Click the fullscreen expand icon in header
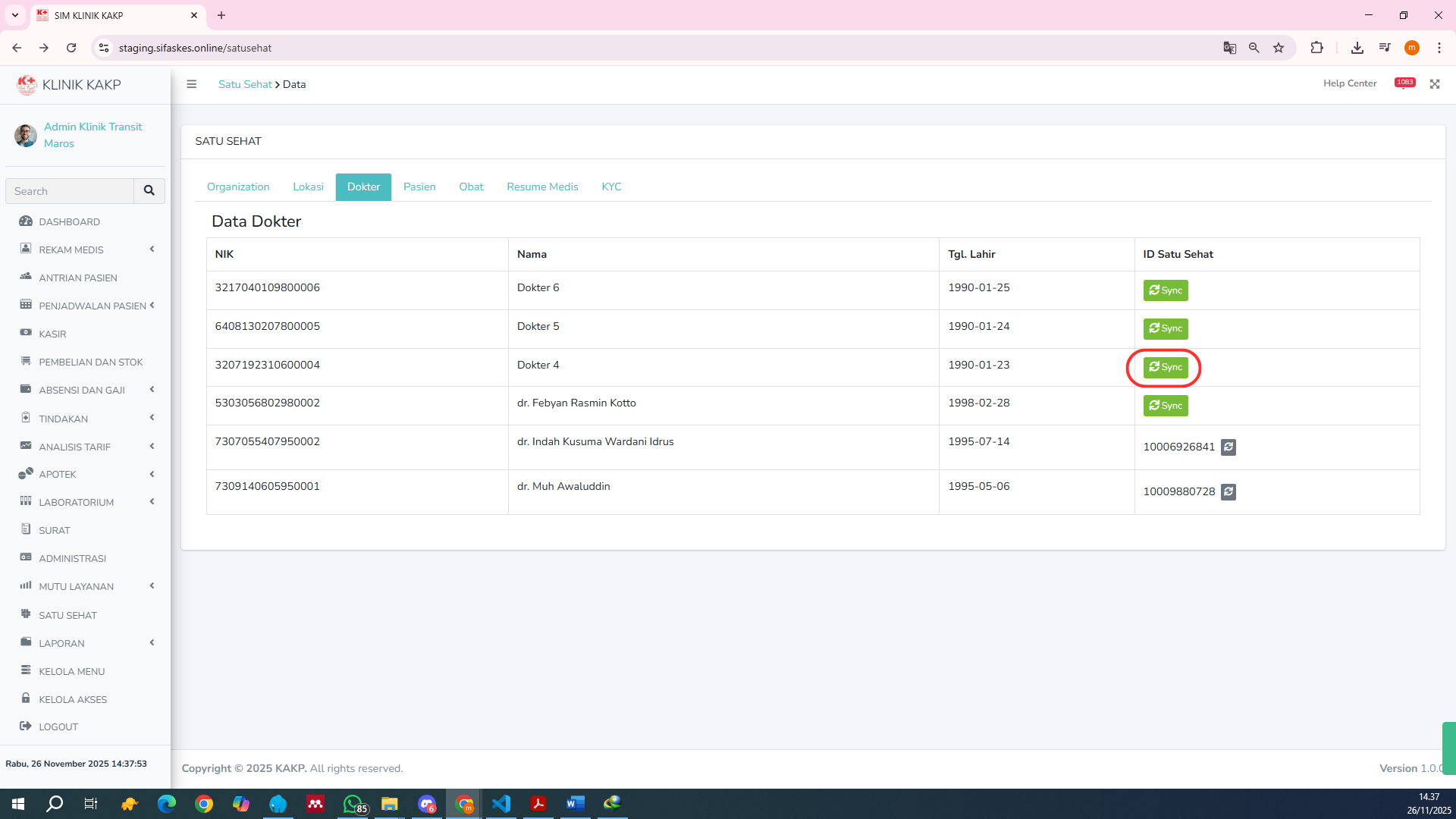The image size is (1456, 819). pyautogui.click(x=1434, y=84)
